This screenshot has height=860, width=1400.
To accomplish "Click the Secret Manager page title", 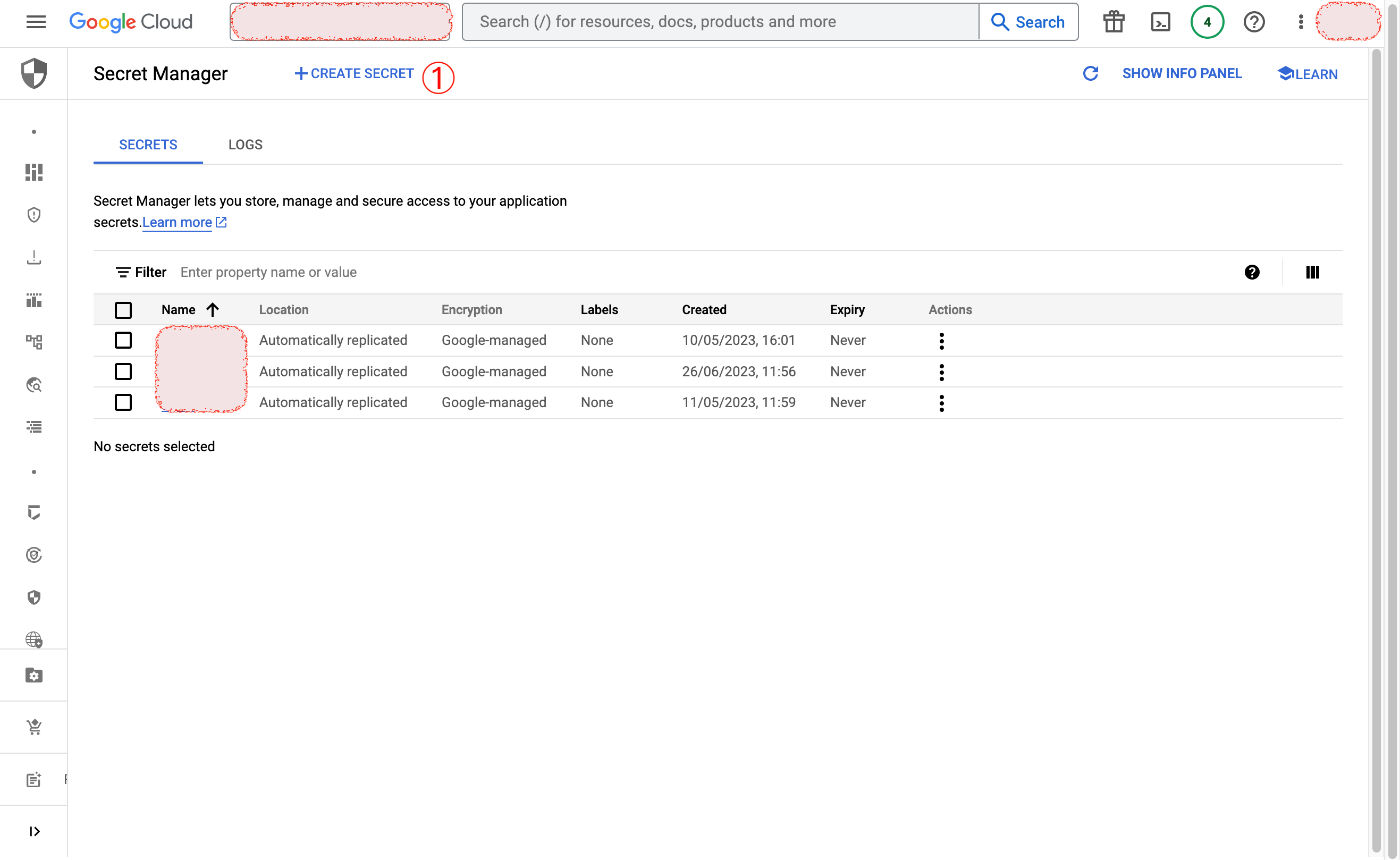I will point(161,73).
